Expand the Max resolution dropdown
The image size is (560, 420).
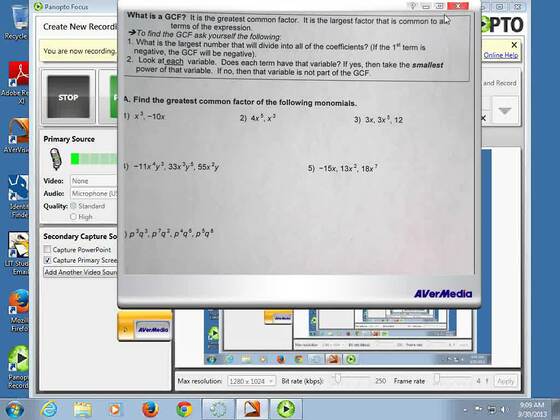(251, 381)
